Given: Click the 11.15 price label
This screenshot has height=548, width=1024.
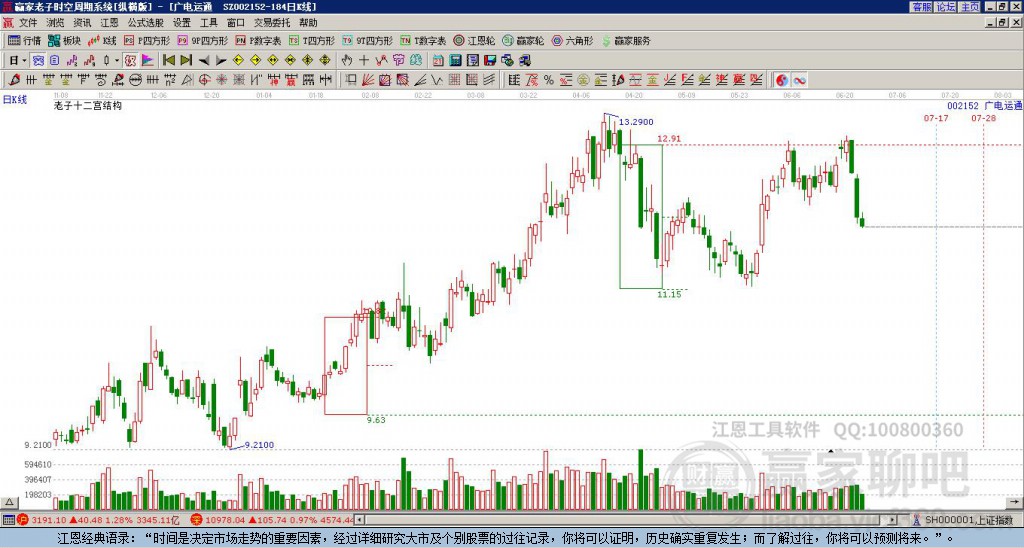Looking at the screenshot, I should coord(669,295).
